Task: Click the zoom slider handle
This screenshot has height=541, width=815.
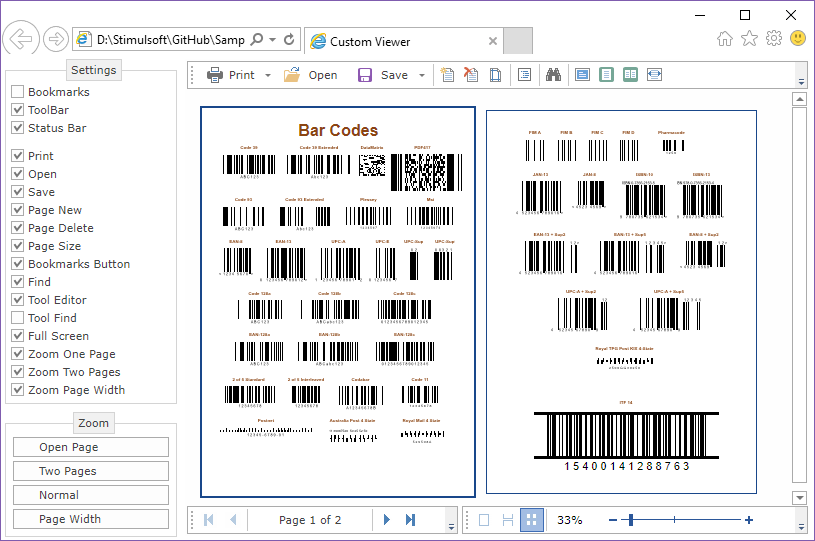Action: tap(631, 520)
